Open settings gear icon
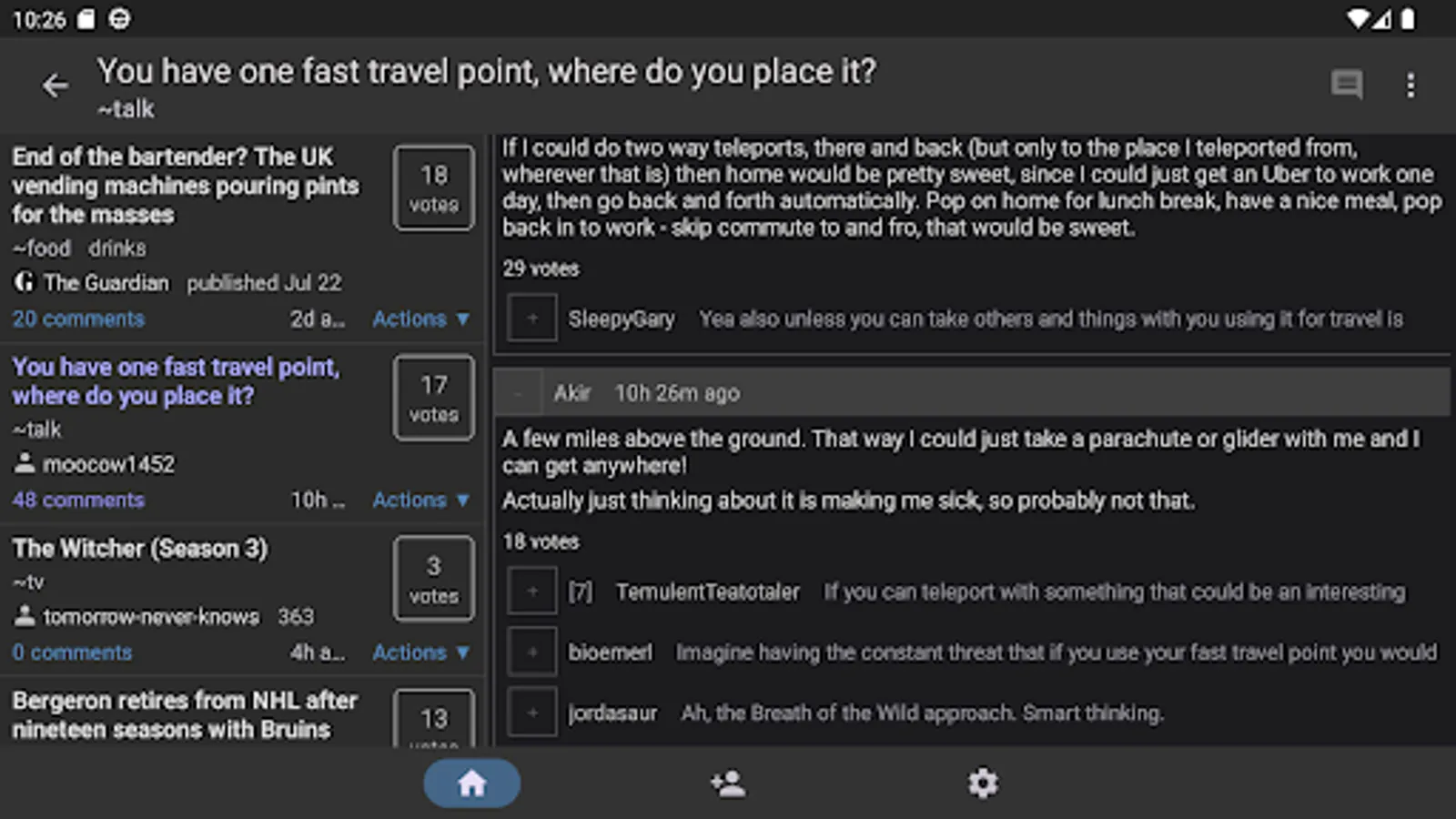1456x819 pixels. tap(983, 783)
